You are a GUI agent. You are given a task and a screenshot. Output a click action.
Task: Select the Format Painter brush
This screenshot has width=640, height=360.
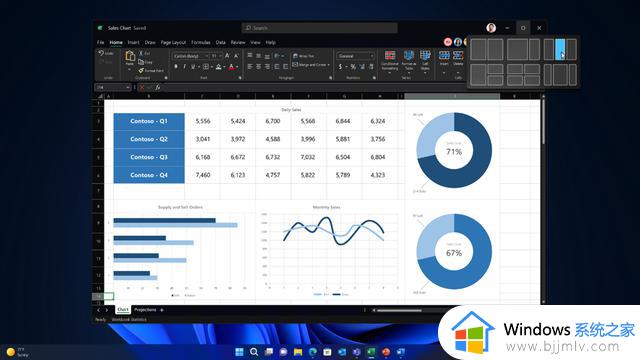pos(141,70)
